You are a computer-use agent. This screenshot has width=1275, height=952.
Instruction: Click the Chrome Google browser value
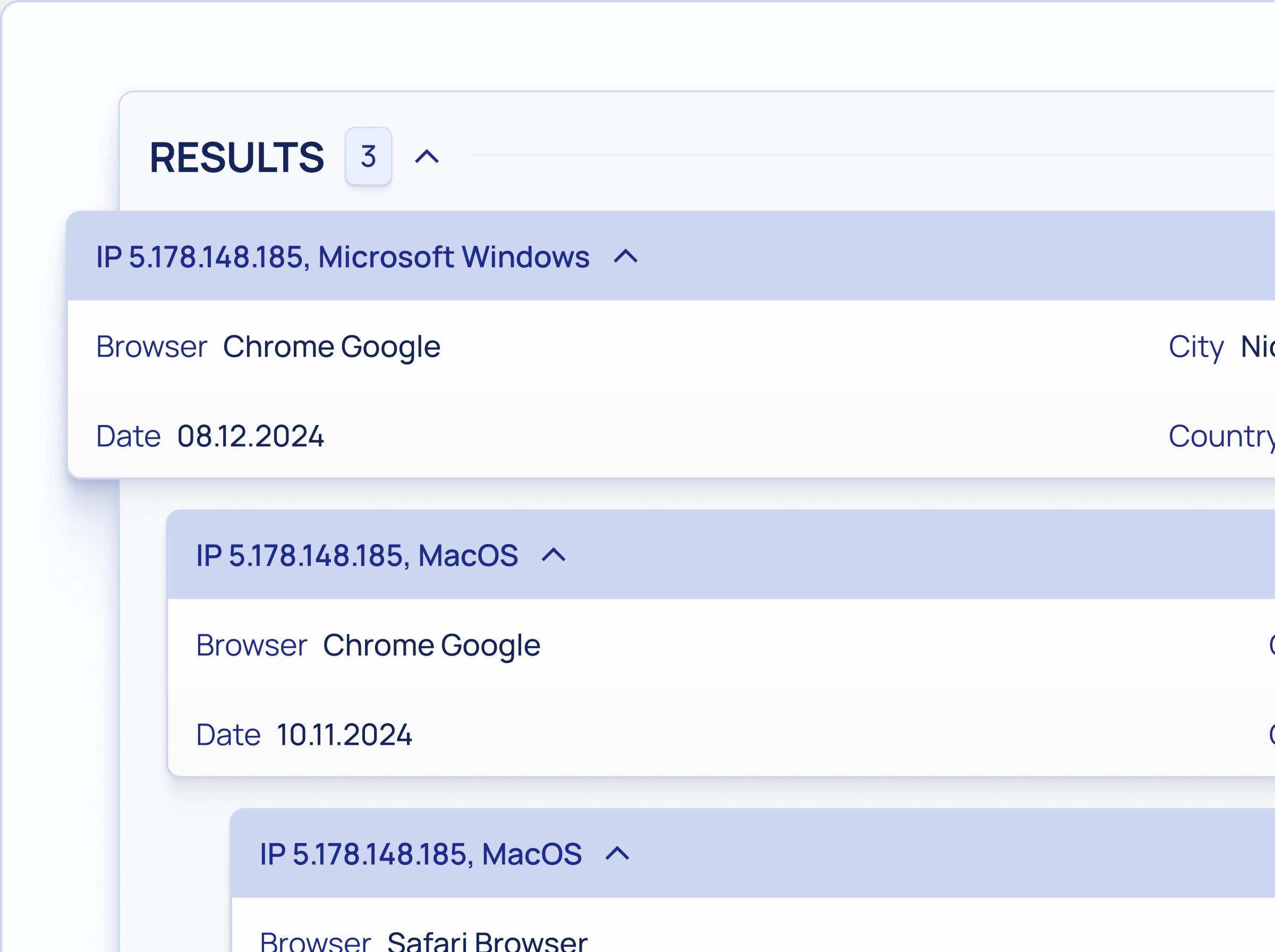tap(332, 346)
